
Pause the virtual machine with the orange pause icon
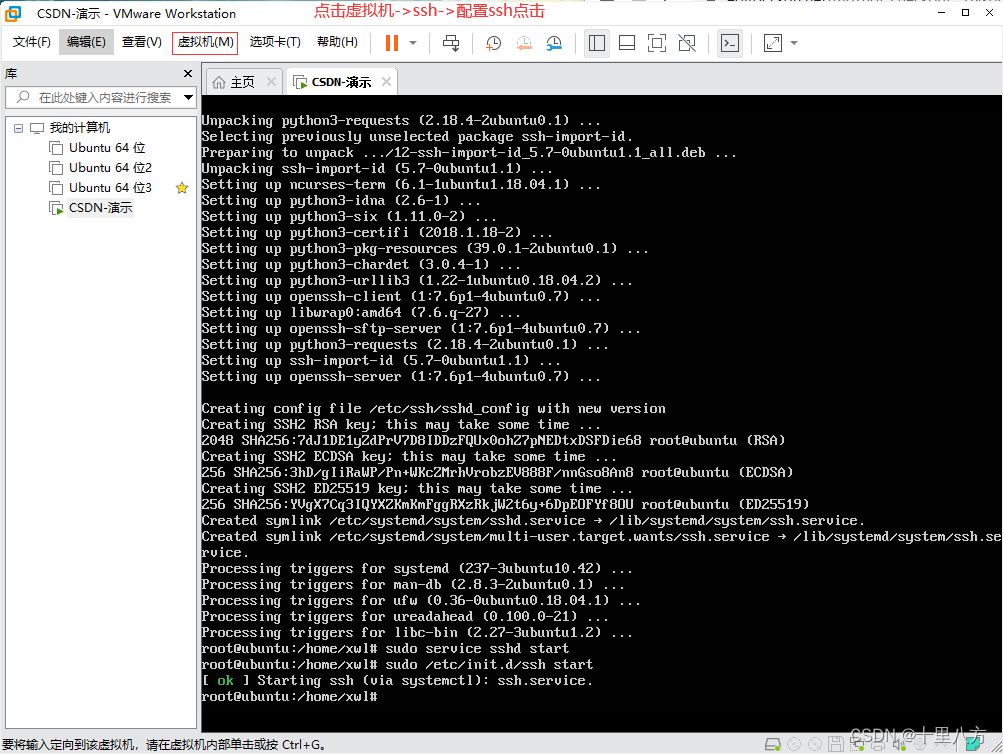(392, 43)
